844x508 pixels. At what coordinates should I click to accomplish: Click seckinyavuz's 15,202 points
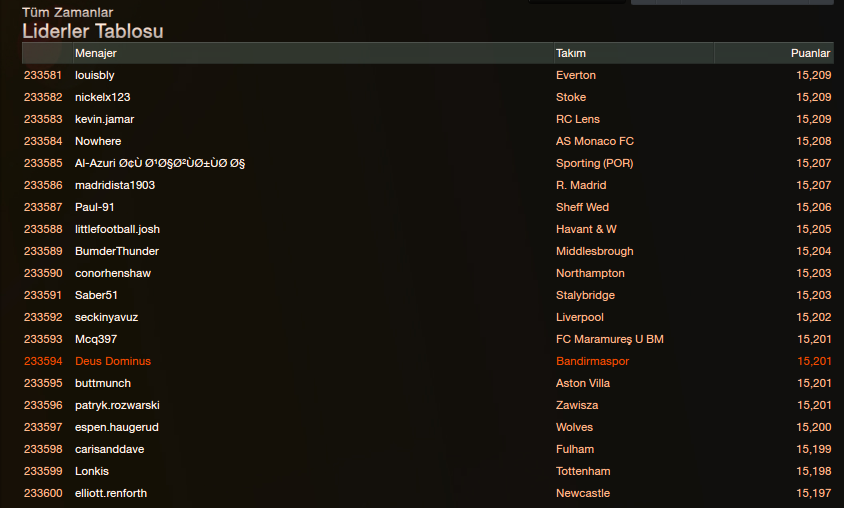[814, 318]
